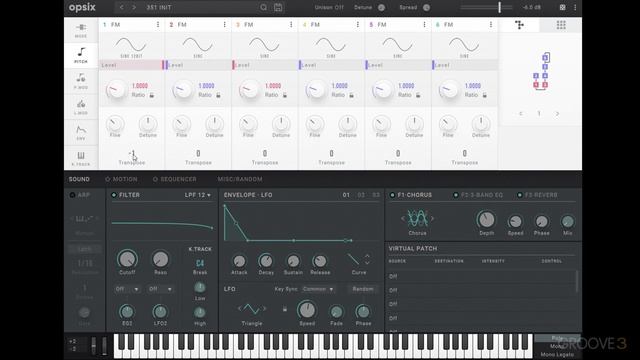Toggle the Motion tab enable circle
Screen dimensions: 640x360
[108, 179]
